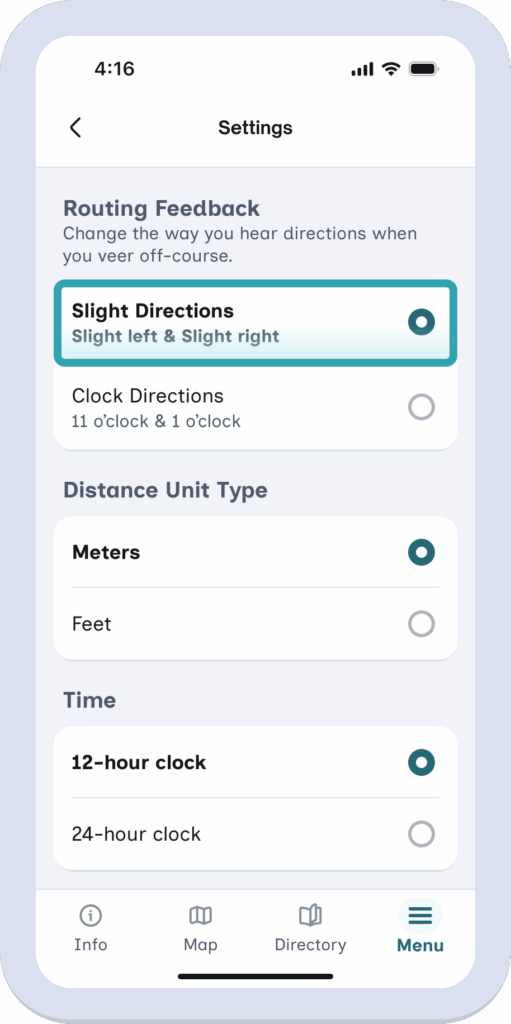
Task: Switch to the Directory tab label
Action: tap(310, 945)
